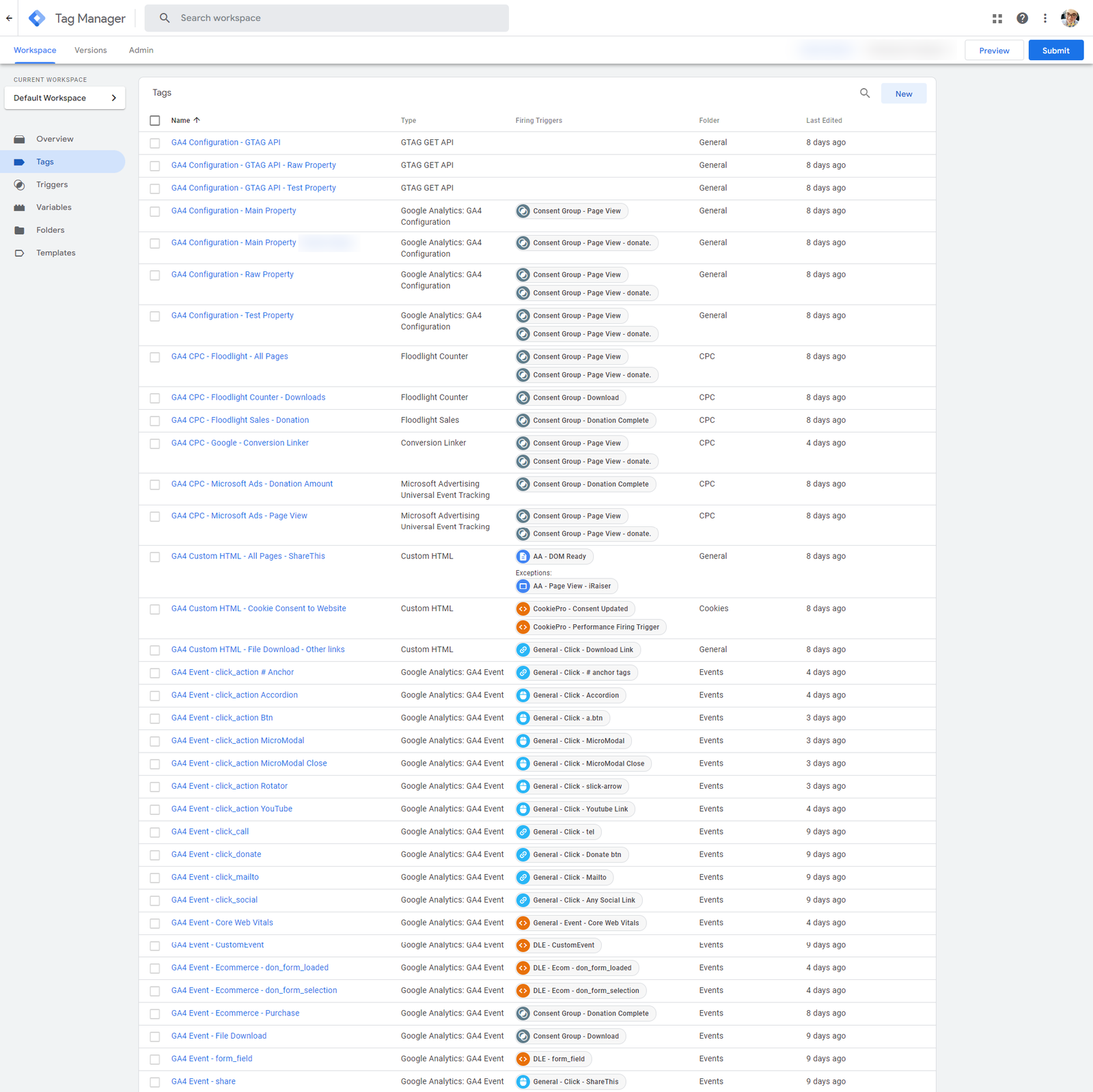Screen dimensions: 1093x1092
Task: Click the Submit button
Action: click(x=1055, y=50)
